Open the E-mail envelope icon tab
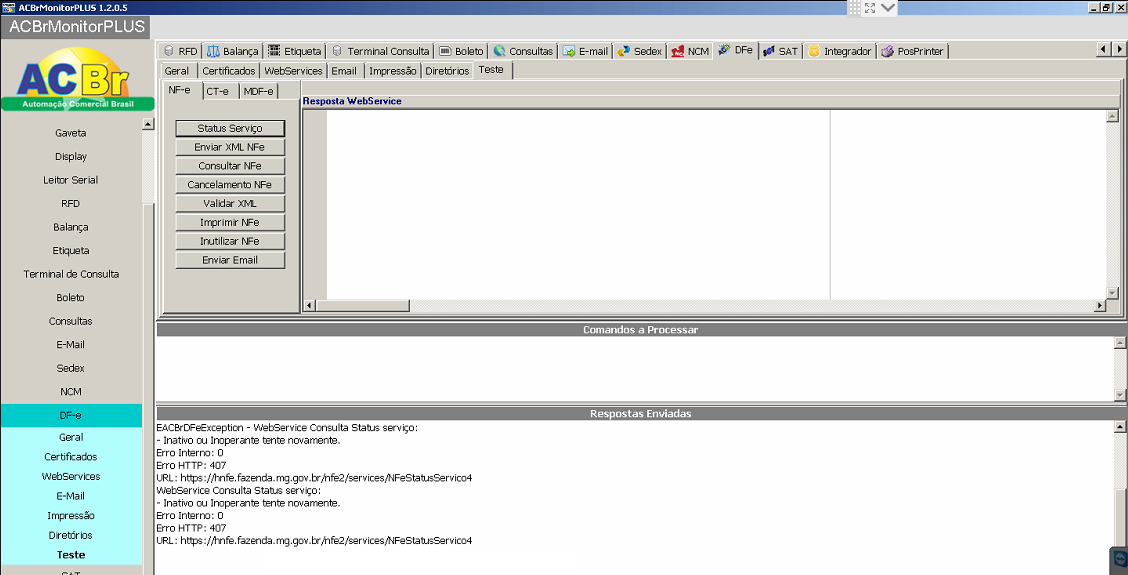Viewport: 1128px width, 575px height. click(x=585, y=51)
